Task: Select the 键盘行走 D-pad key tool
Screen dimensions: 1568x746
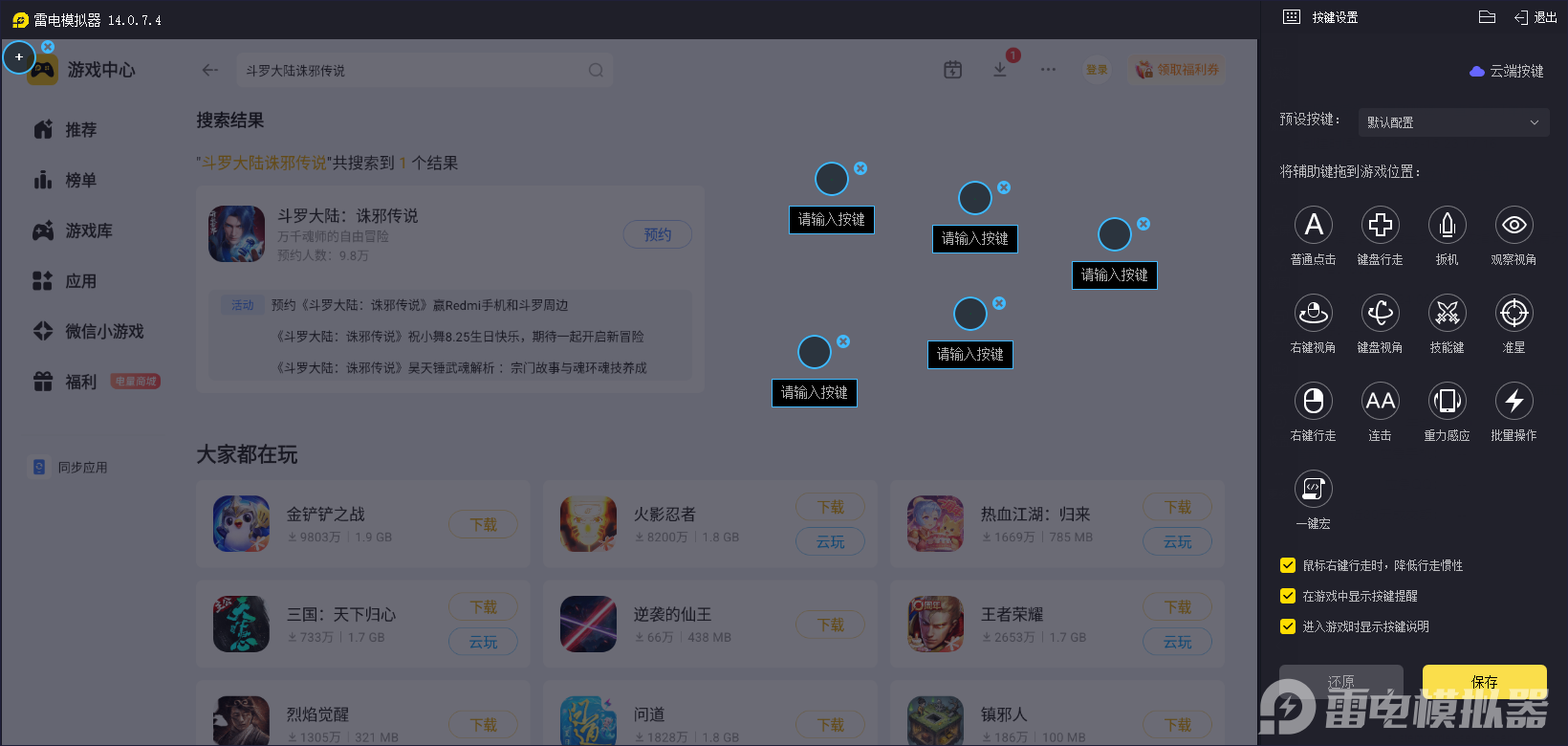Action: (1381, 225)
